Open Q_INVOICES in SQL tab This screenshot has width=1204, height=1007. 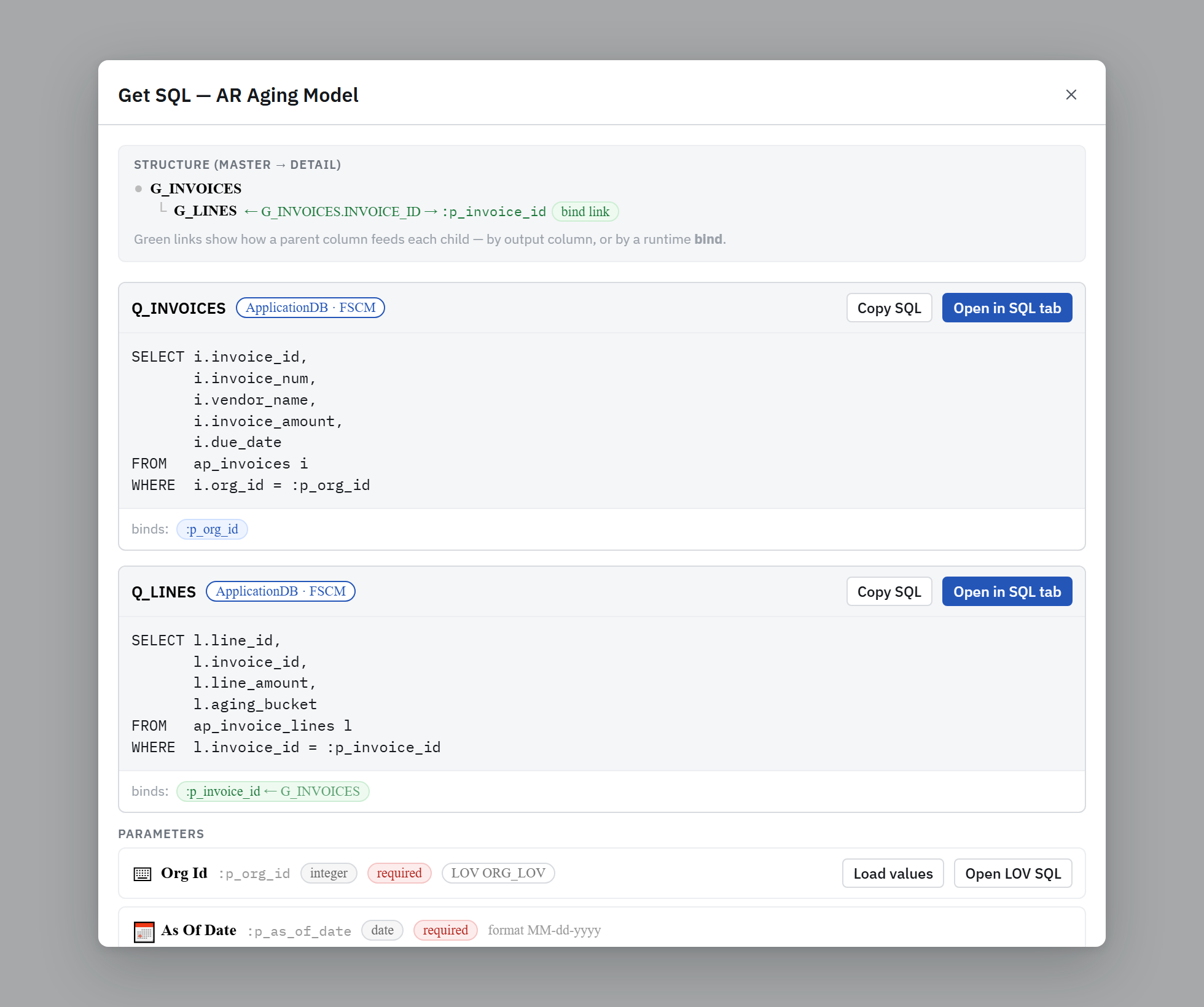tap(1007, 308)
